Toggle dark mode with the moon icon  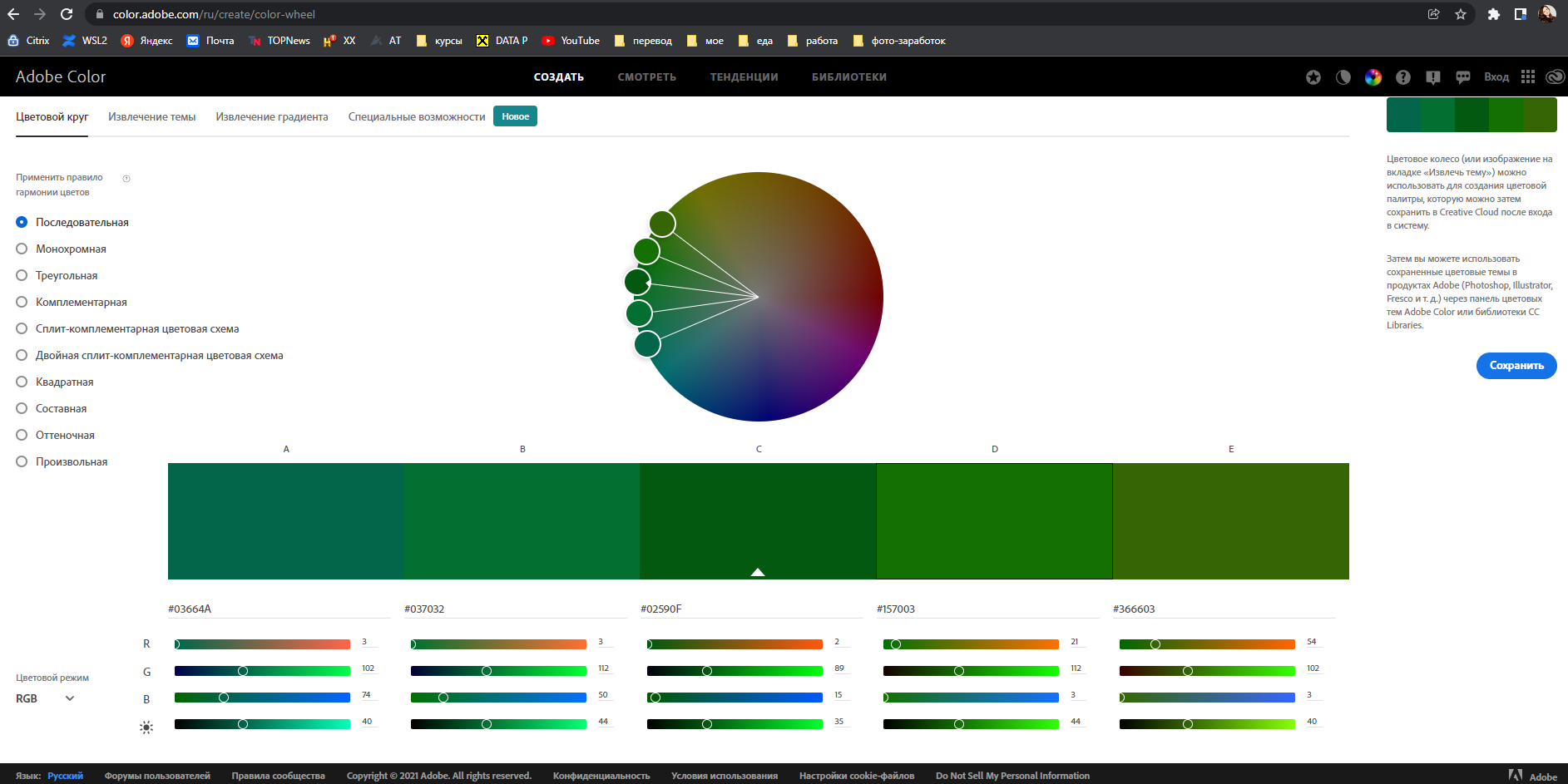pos(1343,77)
